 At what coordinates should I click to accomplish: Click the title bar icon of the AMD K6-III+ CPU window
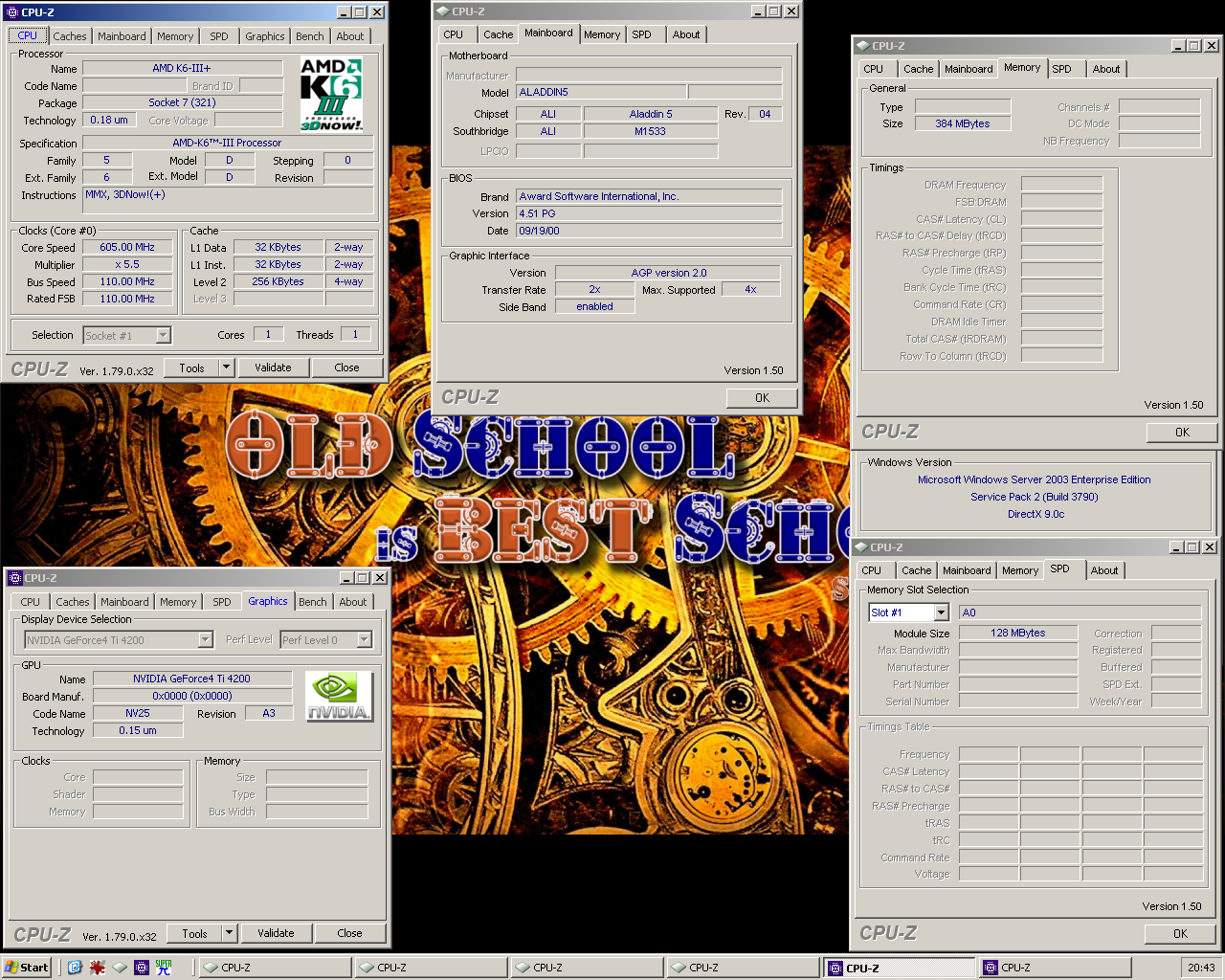click(11, 12)
